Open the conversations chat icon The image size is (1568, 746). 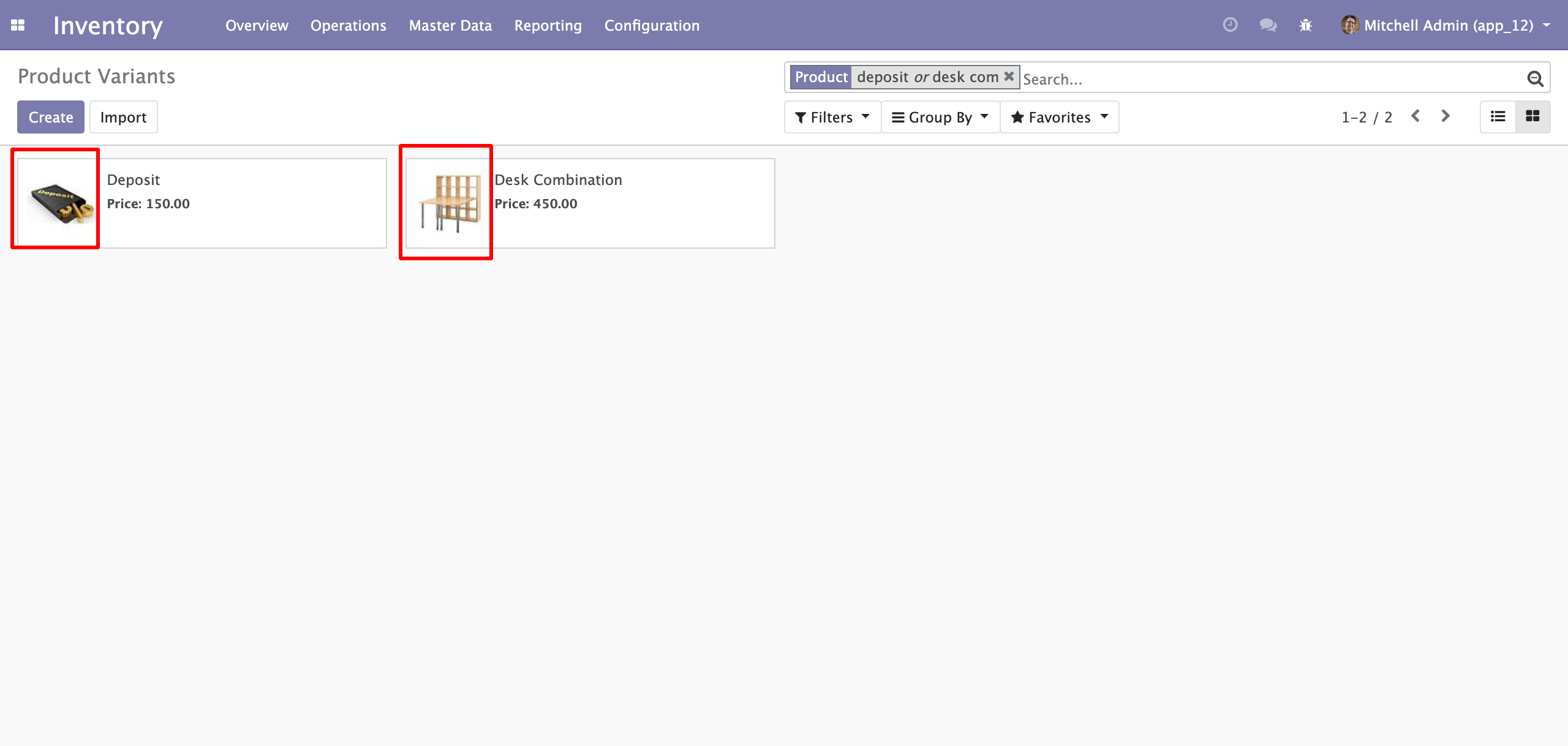(x=1268, y=25)
